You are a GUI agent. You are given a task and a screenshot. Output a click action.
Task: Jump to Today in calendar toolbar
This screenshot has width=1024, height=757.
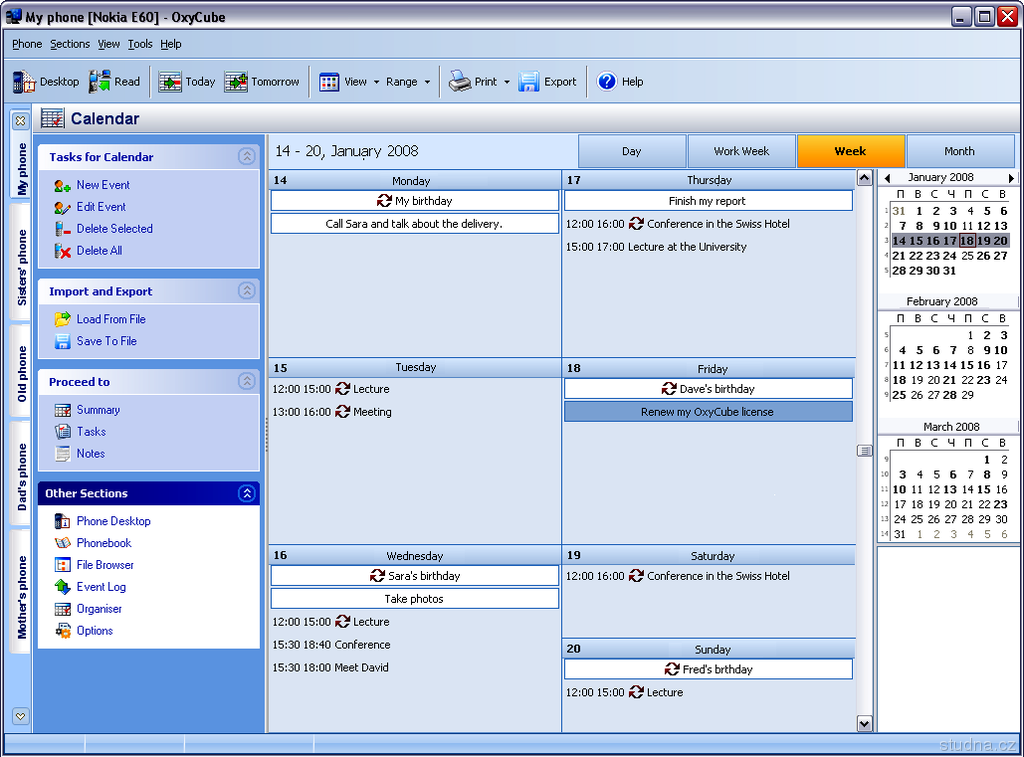pyautogui.click(x=171, y=82)
